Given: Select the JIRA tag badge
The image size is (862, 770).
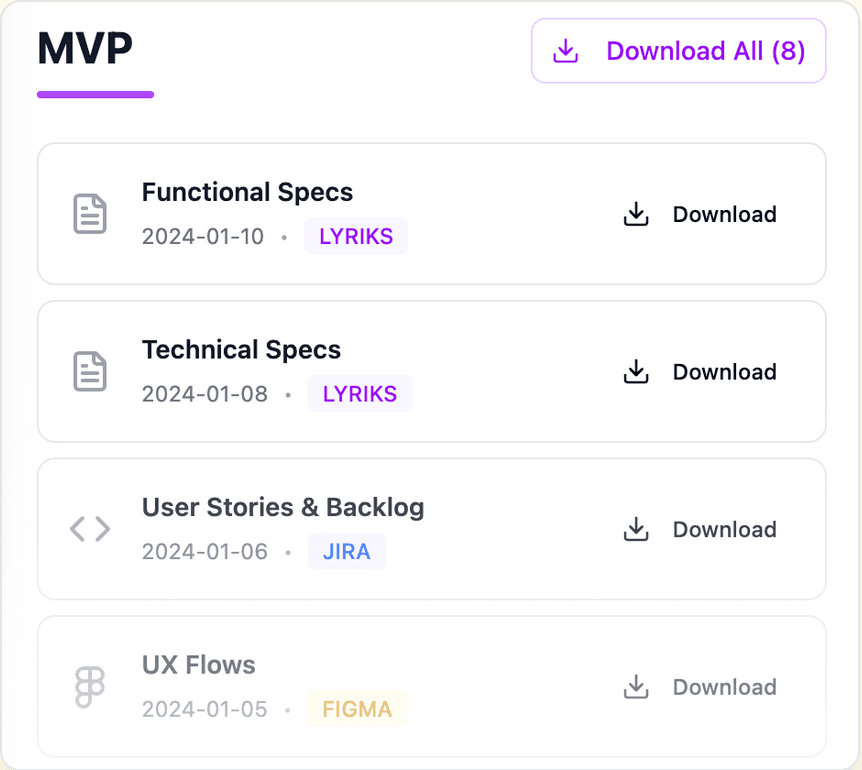Looking at the screenshot, I should coord(346,552).
